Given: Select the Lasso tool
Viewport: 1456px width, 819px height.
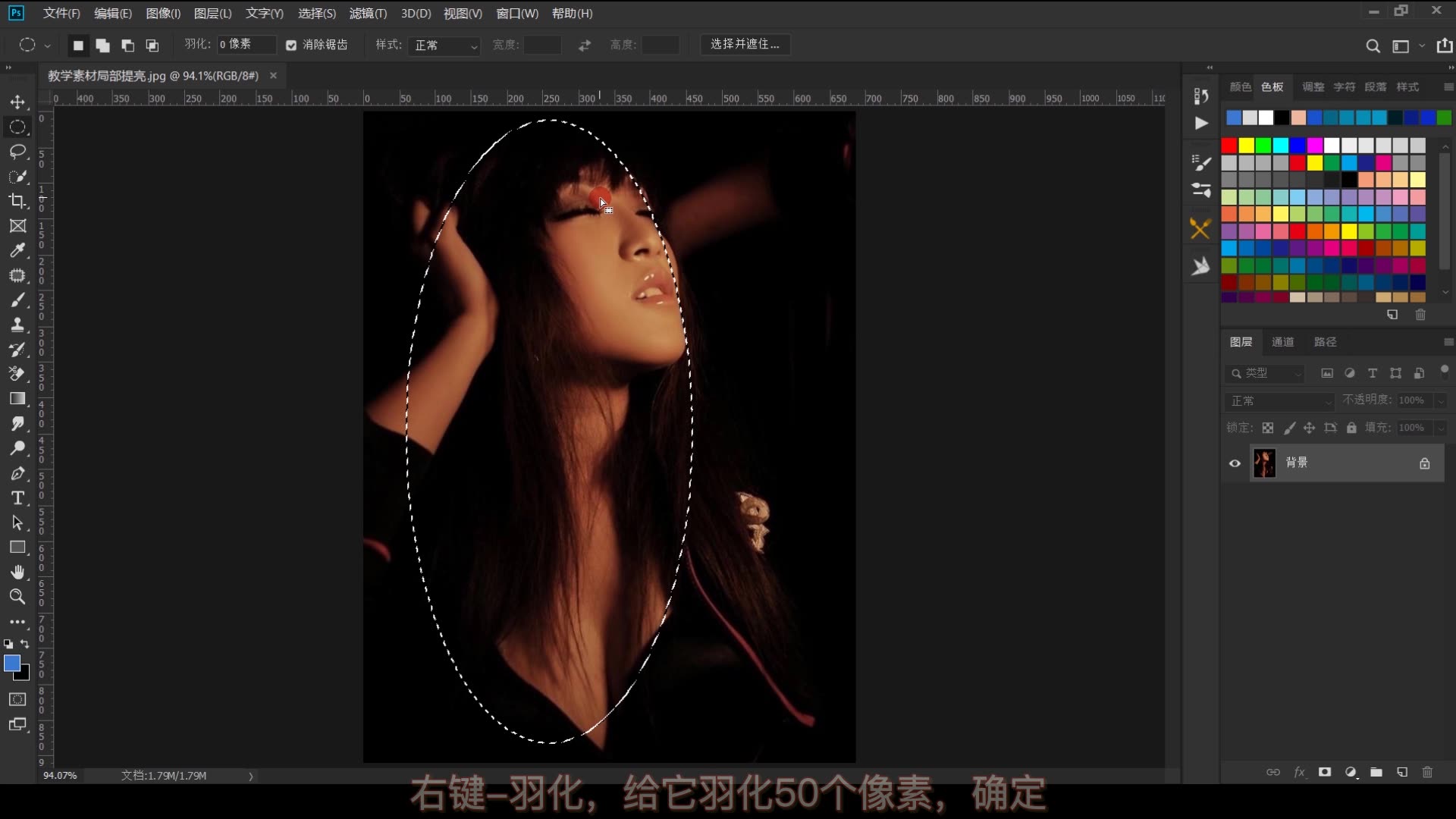Looking at the screenshot, I should pyautogui.click(x=17, y=152).
